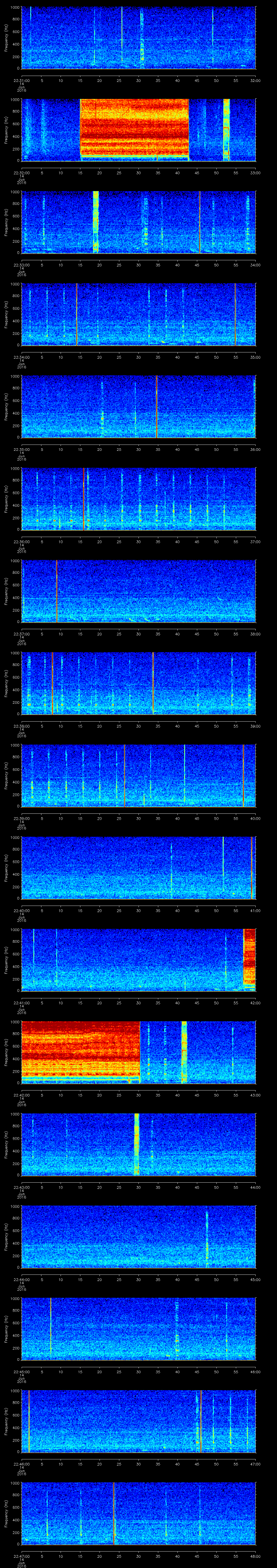Screen dimensions: 277x1568
Task: Select the spectrogram panel starting at 22:37:00
Action: pyautogui.click(x=139, y=590)
